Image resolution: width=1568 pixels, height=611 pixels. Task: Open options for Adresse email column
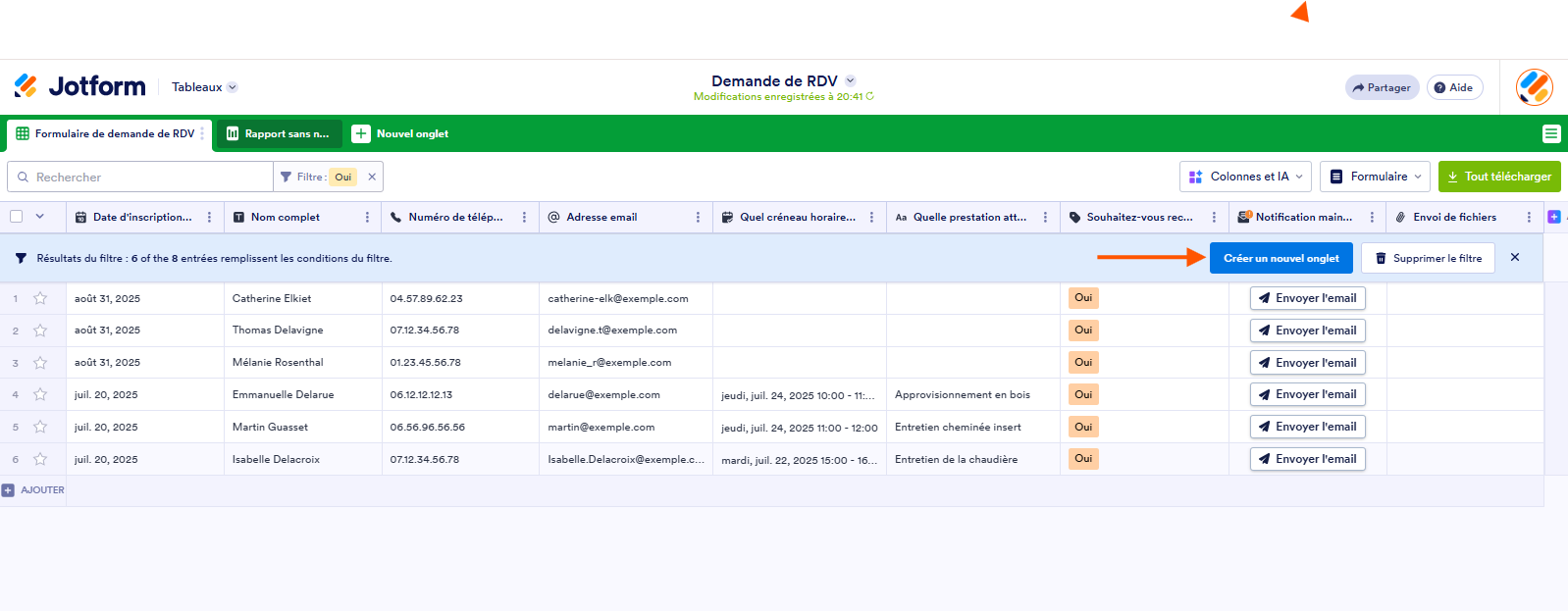[698, 218]
